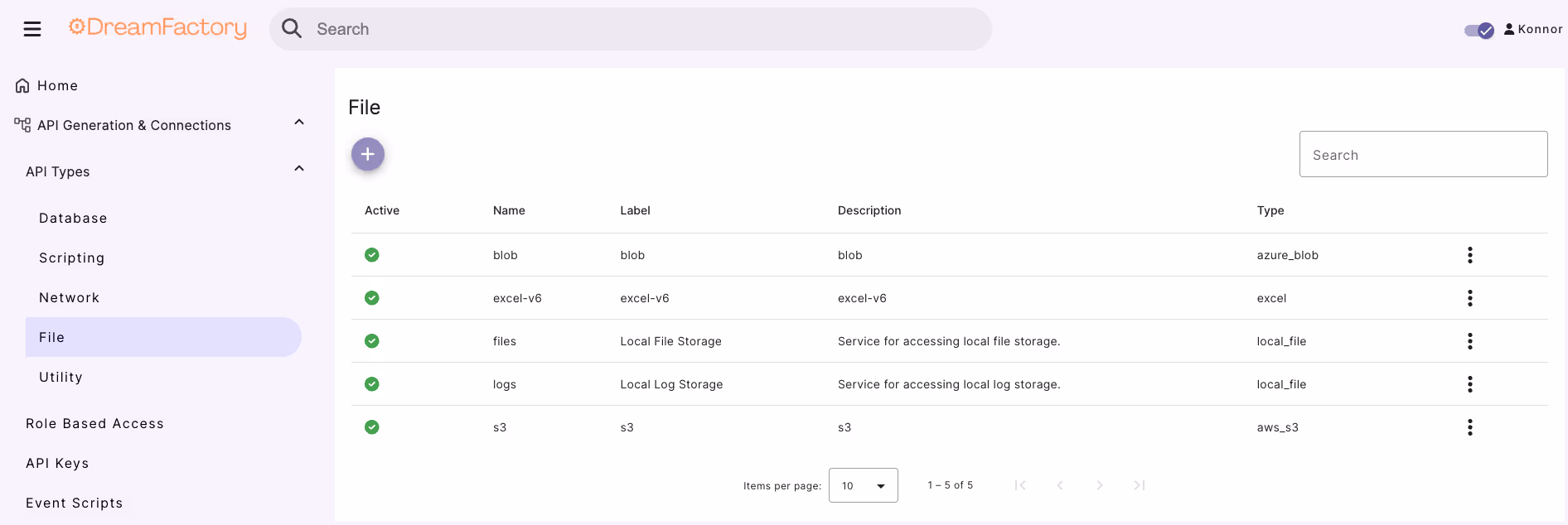This screenshot has height=525, width=1568.
Task: Click the 'Local Log Storage' label cell
Action: pyautogui.click(x=671, y=384)
